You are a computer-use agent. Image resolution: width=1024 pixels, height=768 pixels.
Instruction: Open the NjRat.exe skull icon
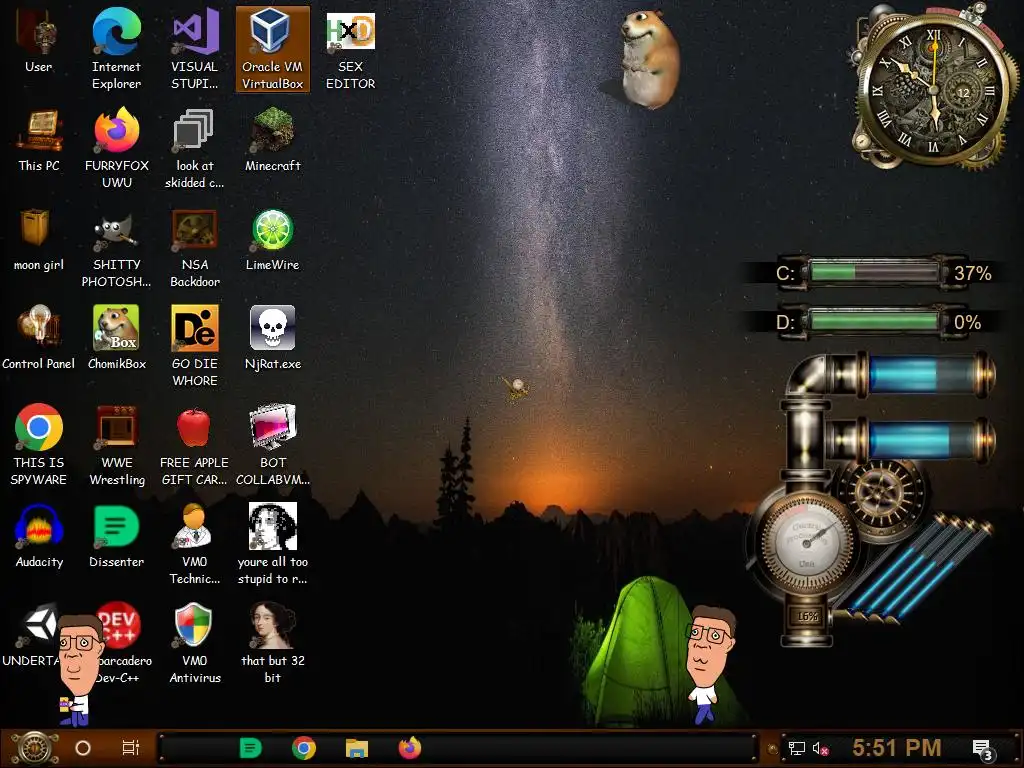point(272,338)
